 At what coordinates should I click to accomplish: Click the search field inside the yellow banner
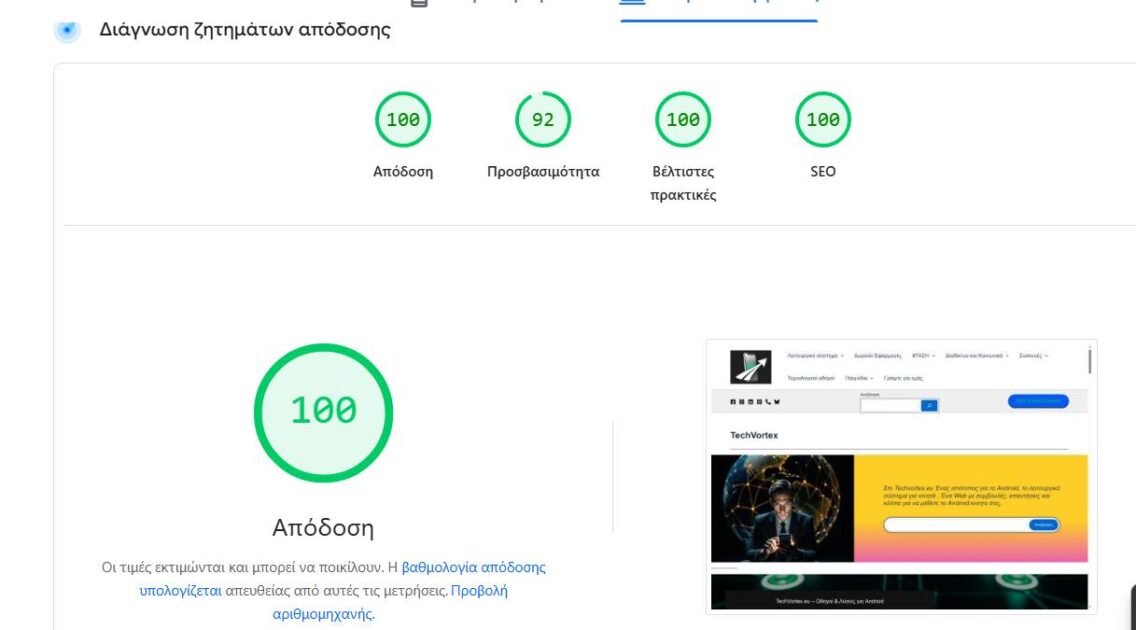pos(956,525)
